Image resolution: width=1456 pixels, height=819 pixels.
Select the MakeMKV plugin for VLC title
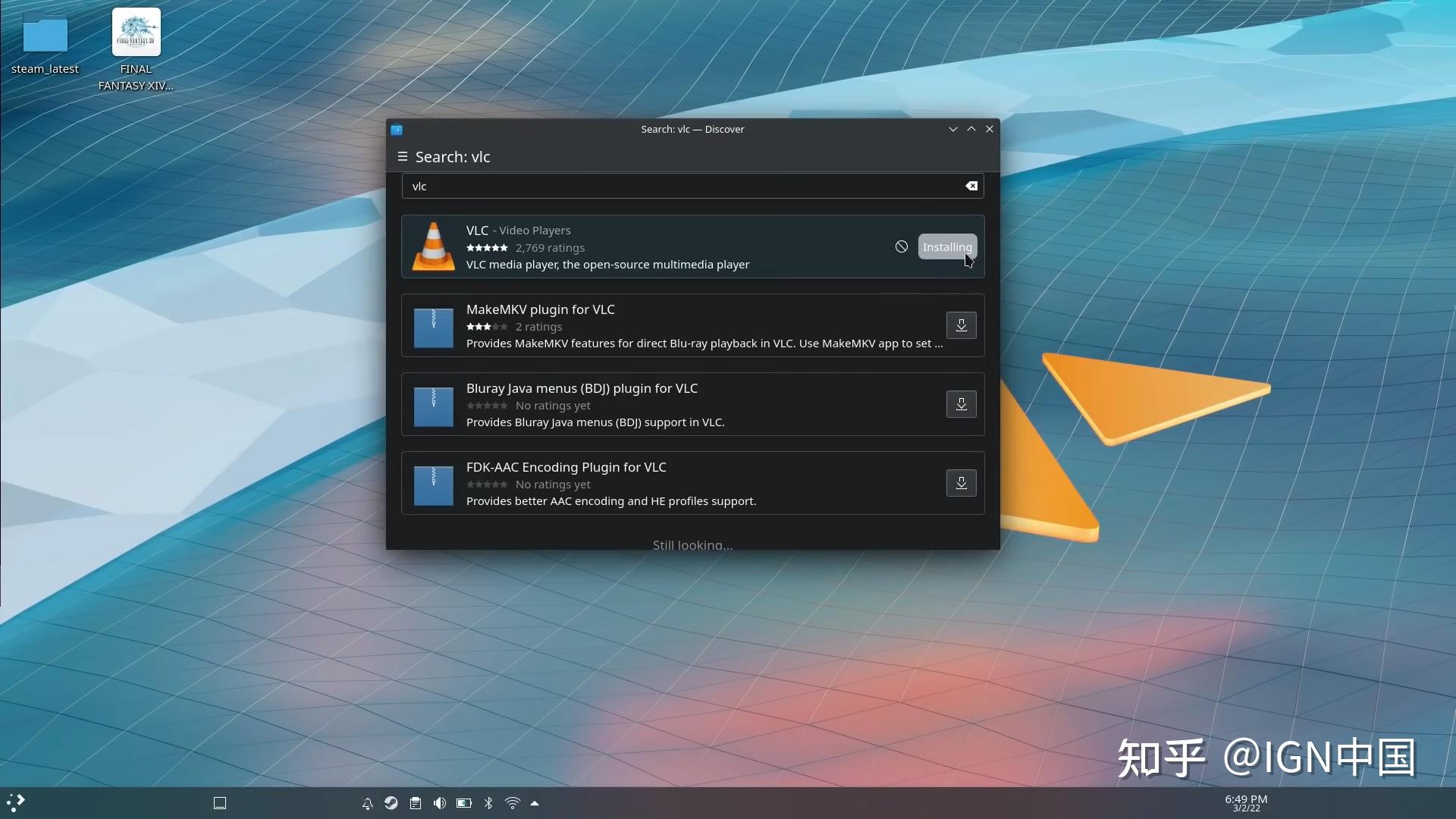[x=541, y=309]
